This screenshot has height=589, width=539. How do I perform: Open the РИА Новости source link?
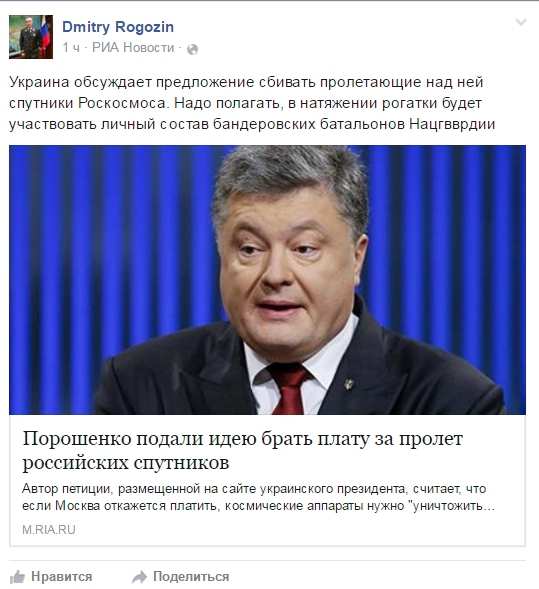point(133,48)
